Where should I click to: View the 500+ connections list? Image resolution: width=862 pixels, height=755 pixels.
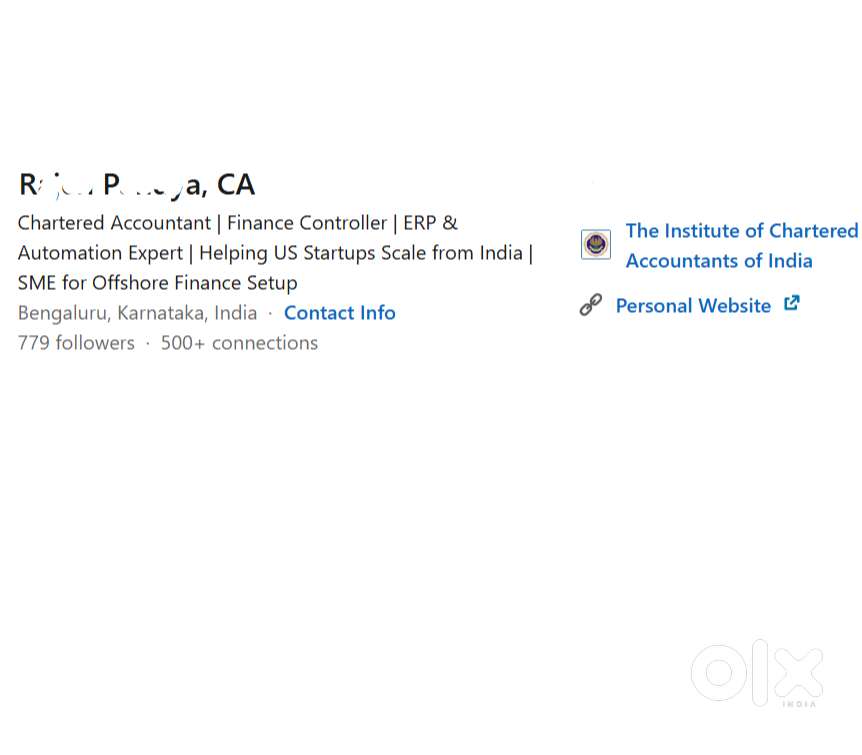point(239,342)
